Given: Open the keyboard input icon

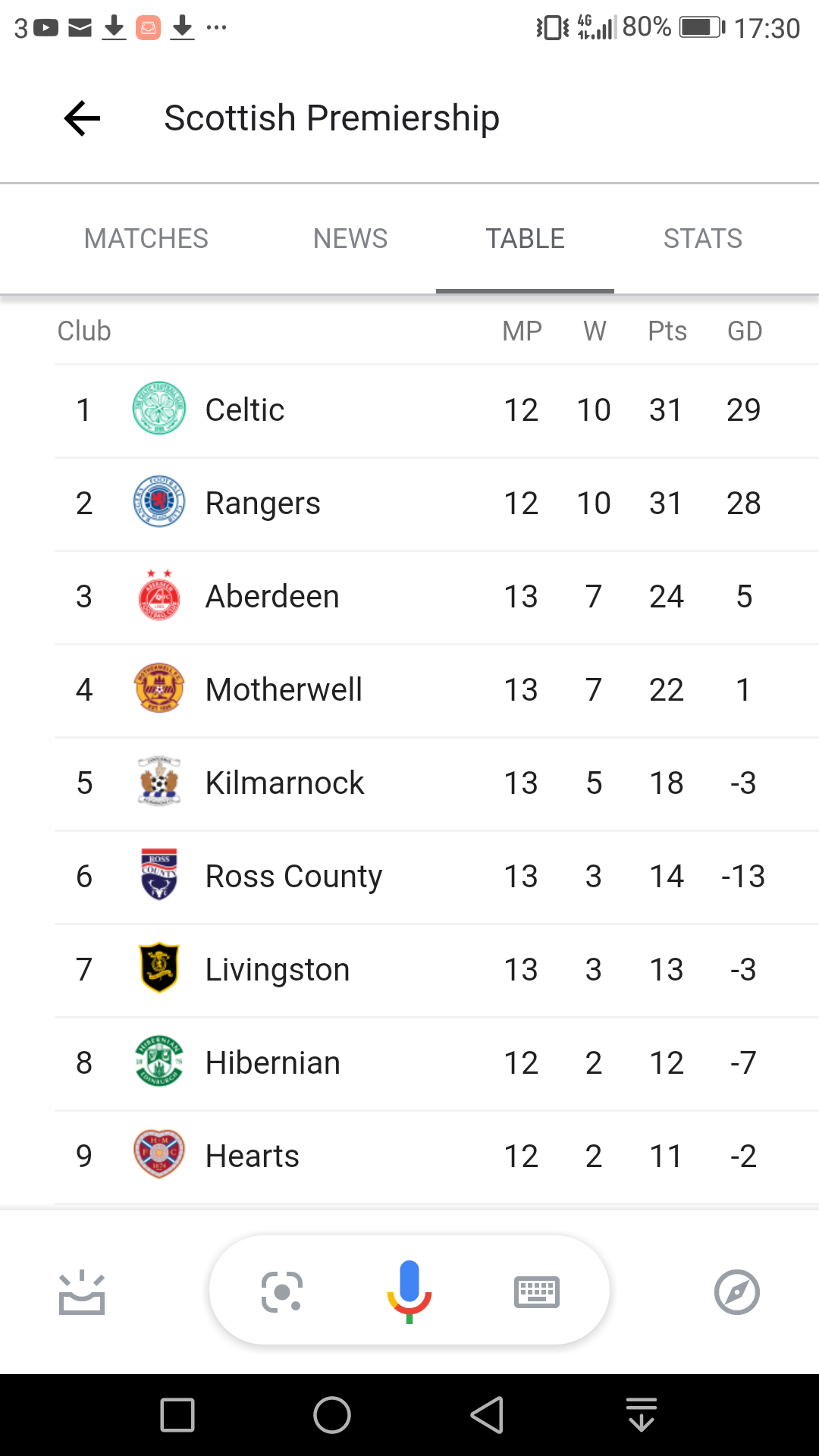Looking at the screenshot, I should [x=537, y=1291].
